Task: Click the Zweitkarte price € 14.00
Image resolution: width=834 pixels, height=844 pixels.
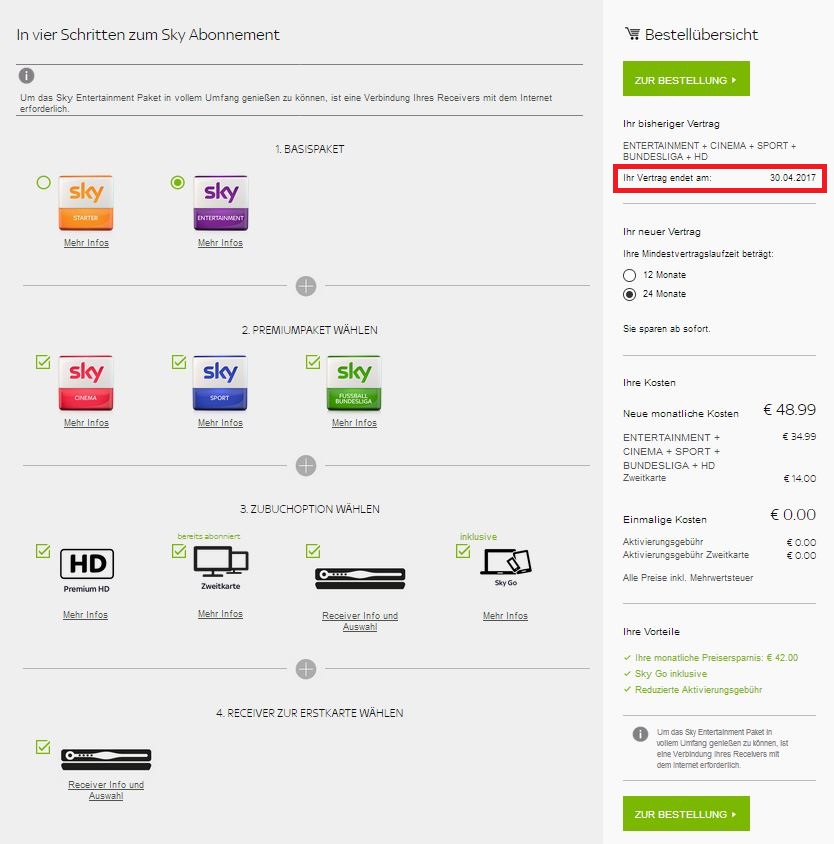Action: click(x=800, y=479)
